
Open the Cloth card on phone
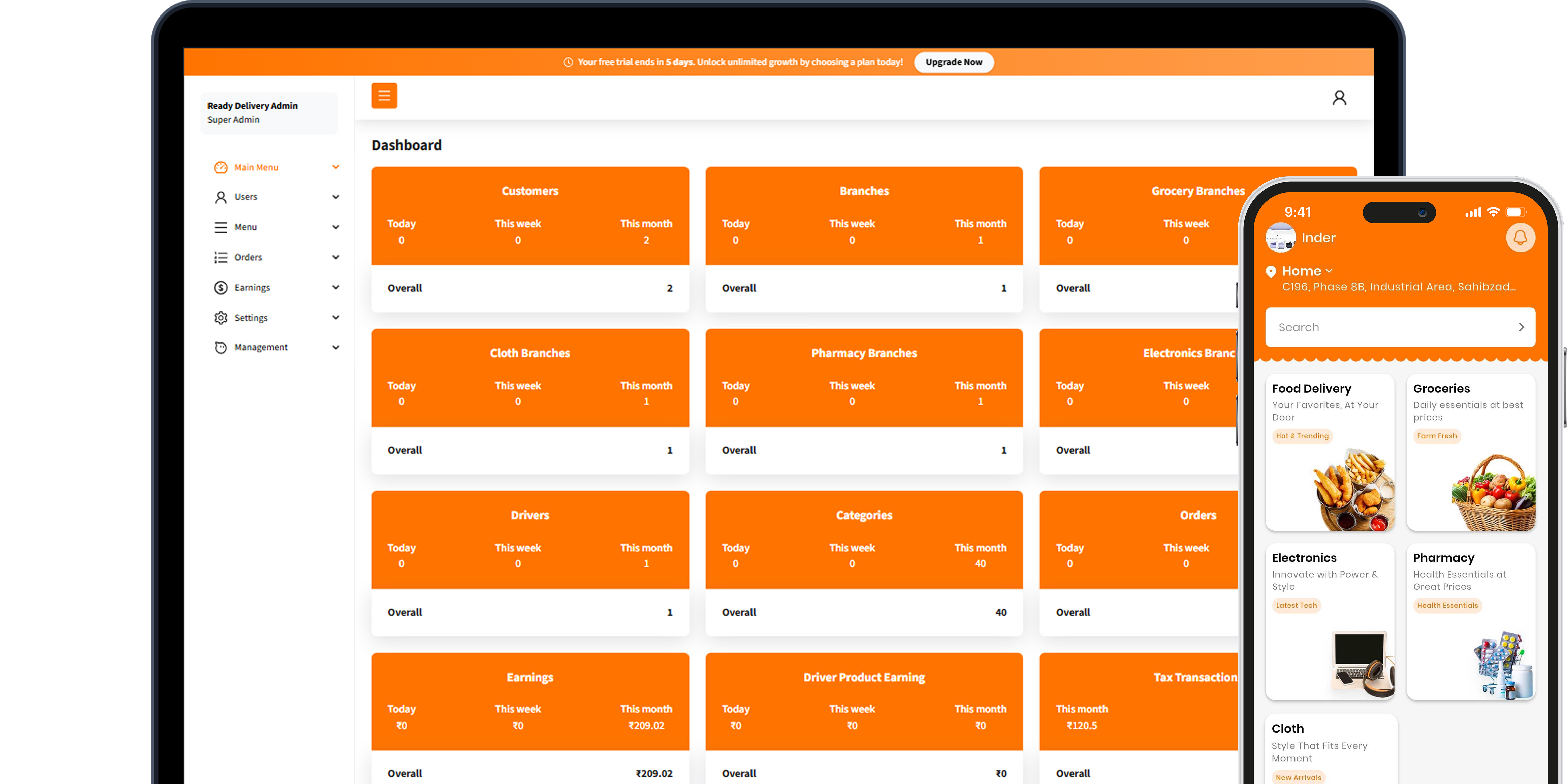coord(1331,749)
